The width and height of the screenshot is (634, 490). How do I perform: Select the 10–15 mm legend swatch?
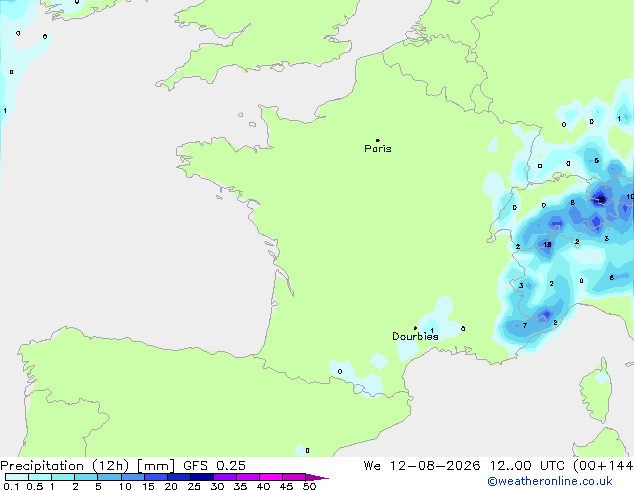tap(132, 477)
